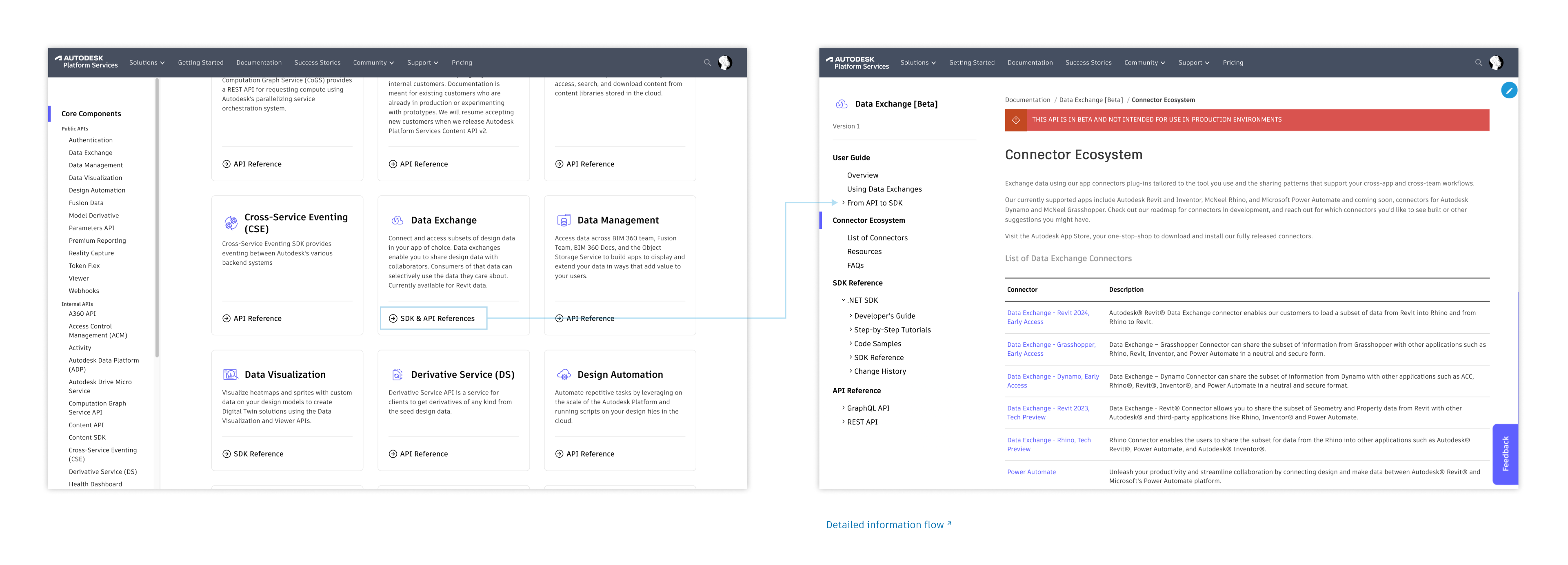Image resolution: width=1568 pixels, height=565 pixels.
Task: Open the Support dropdown in the right window
Action: tap(1194, 63)
